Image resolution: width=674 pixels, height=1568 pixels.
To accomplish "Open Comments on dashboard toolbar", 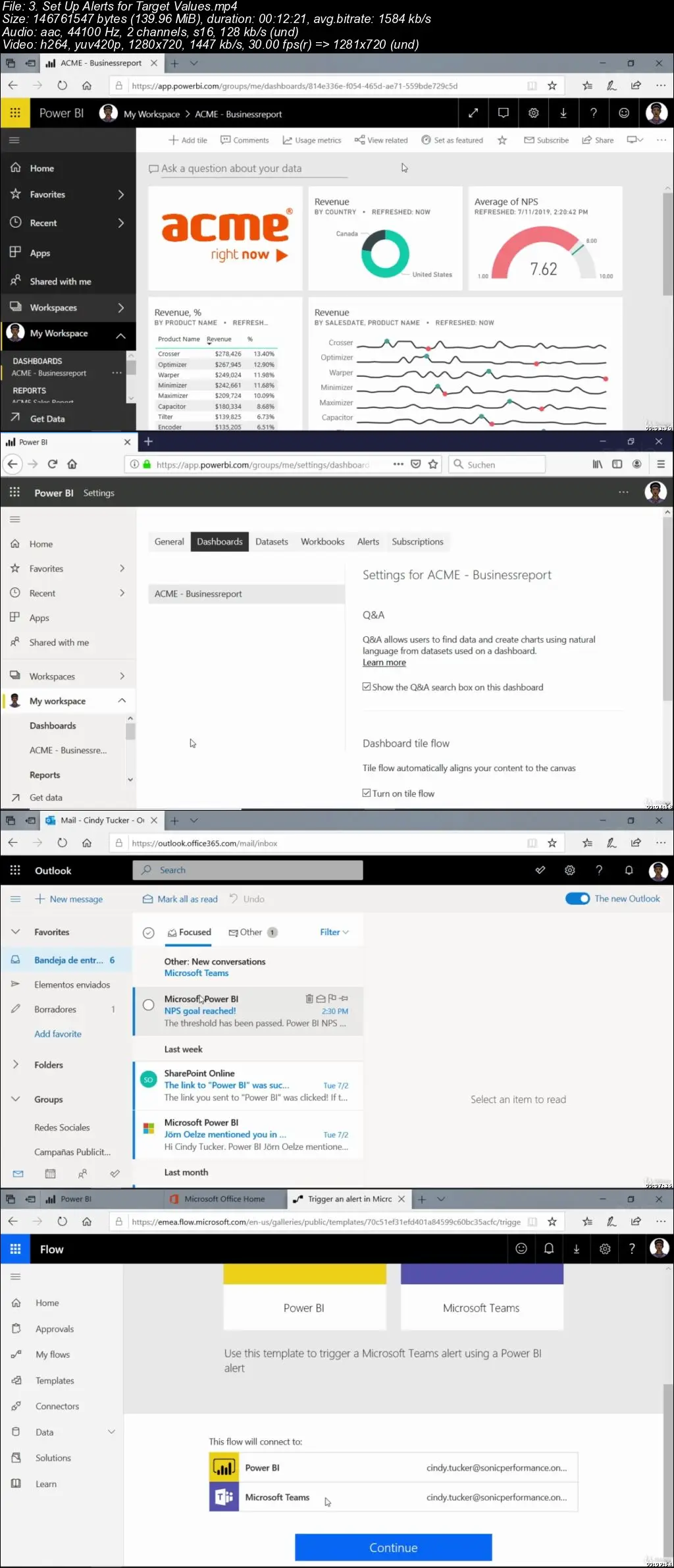I will click(x=245, y=140).
